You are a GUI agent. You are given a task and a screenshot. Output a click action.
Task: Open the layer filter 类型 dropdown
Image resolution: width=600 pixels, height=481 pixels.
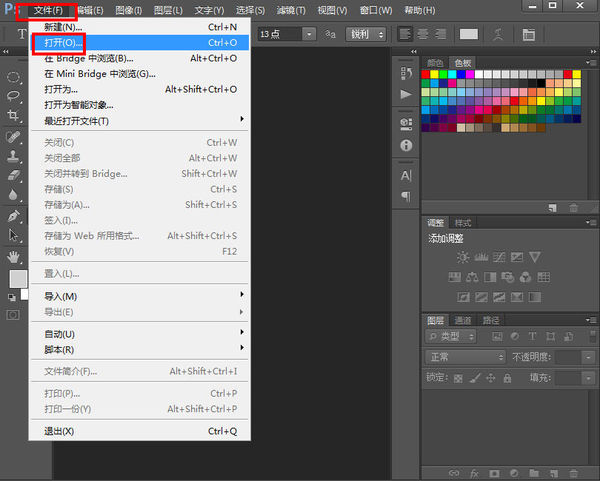(x=450, y=336)
